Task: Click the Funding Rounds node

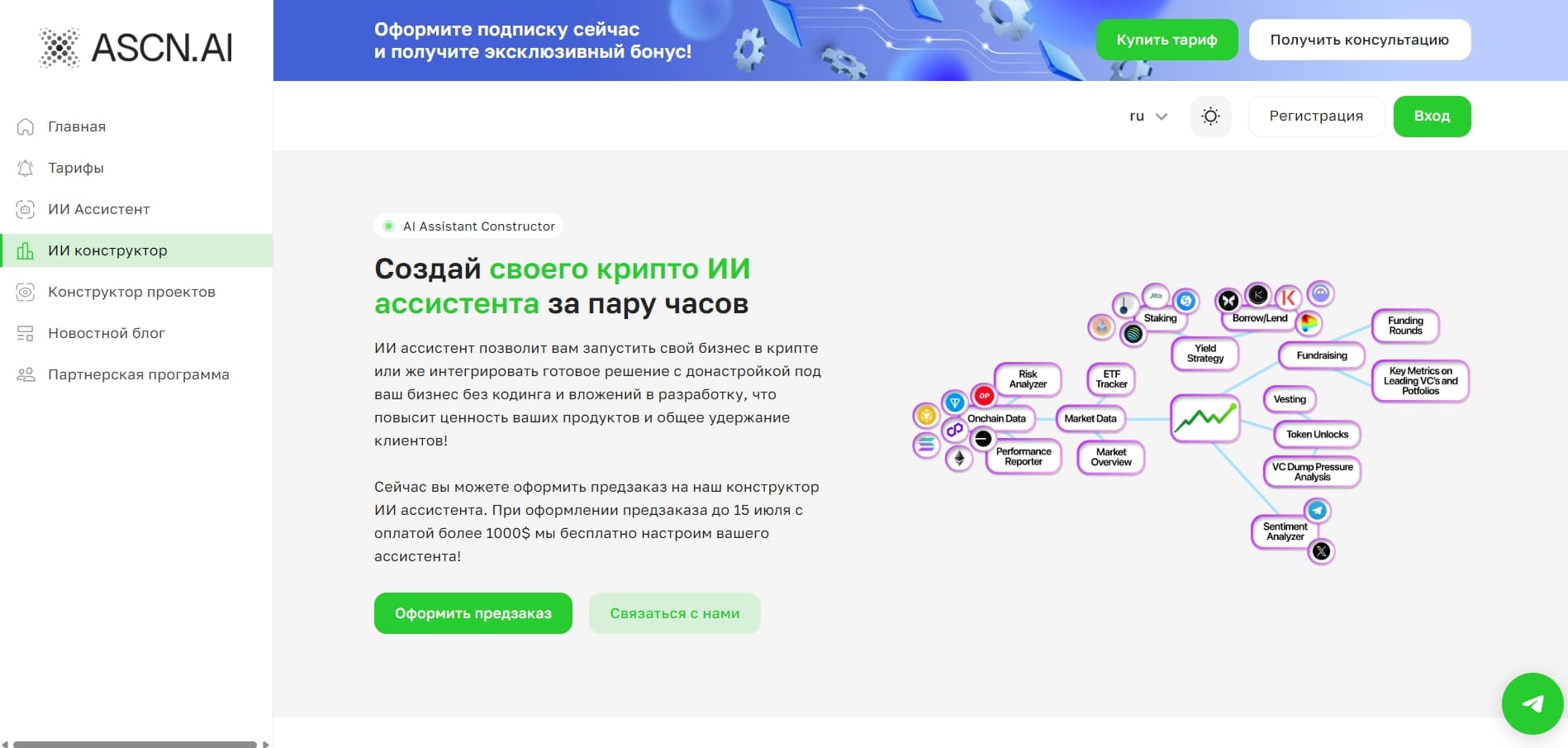Action: (x=1405, y=326)
